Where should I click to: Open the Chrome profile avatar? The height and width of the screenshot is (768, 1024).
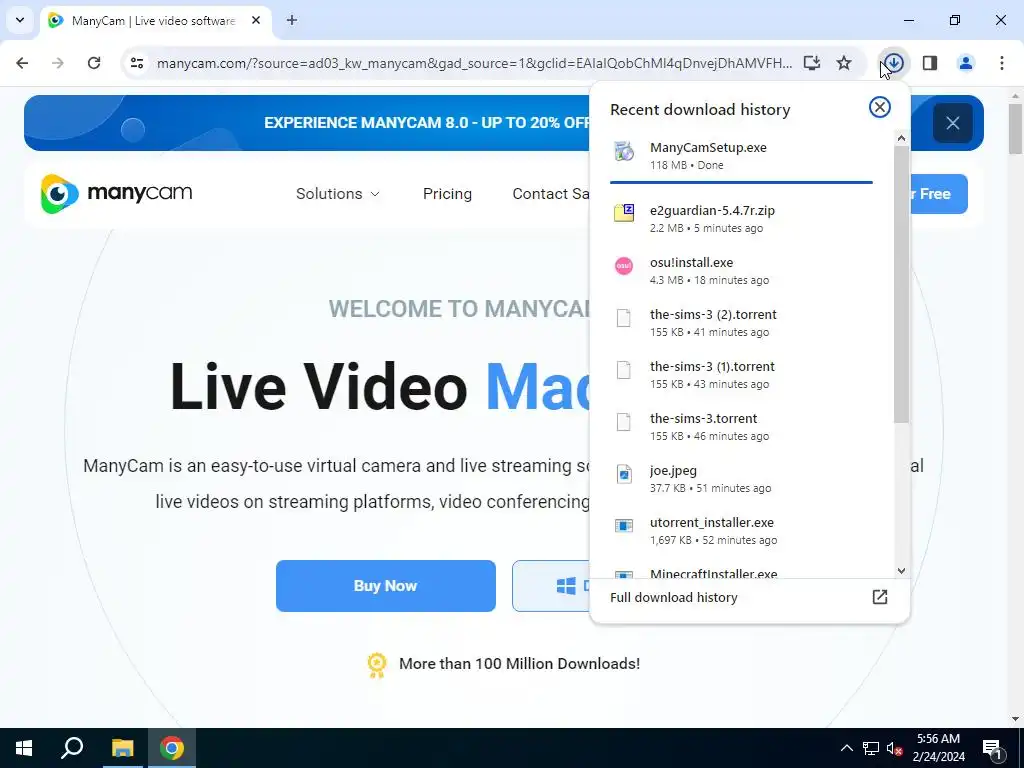pyautogui.click(x=965, y=63)
